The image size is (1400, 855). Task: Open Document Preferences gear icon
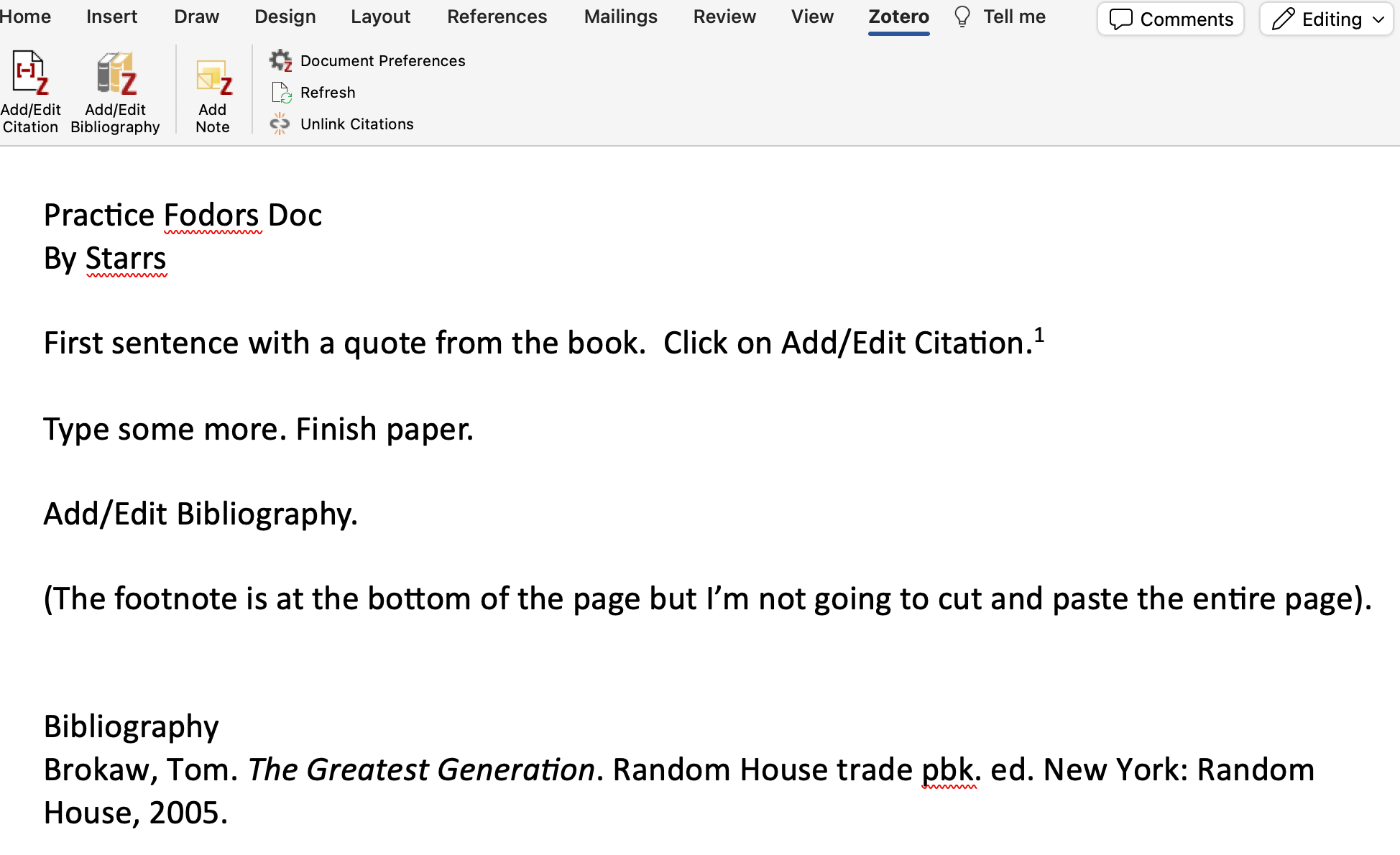[280, 61]
